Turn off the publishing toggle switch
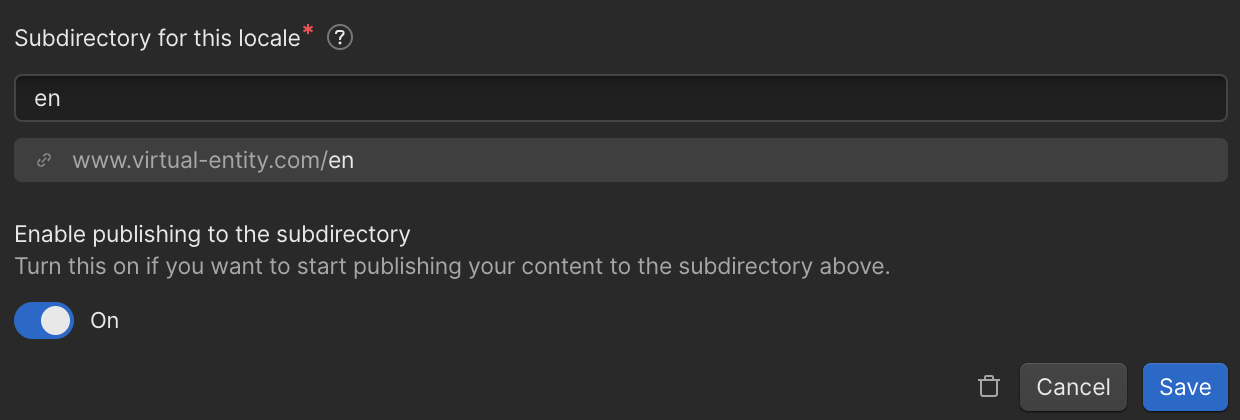Viewport: 1240px width, 420px height. (x=44, y=320)
